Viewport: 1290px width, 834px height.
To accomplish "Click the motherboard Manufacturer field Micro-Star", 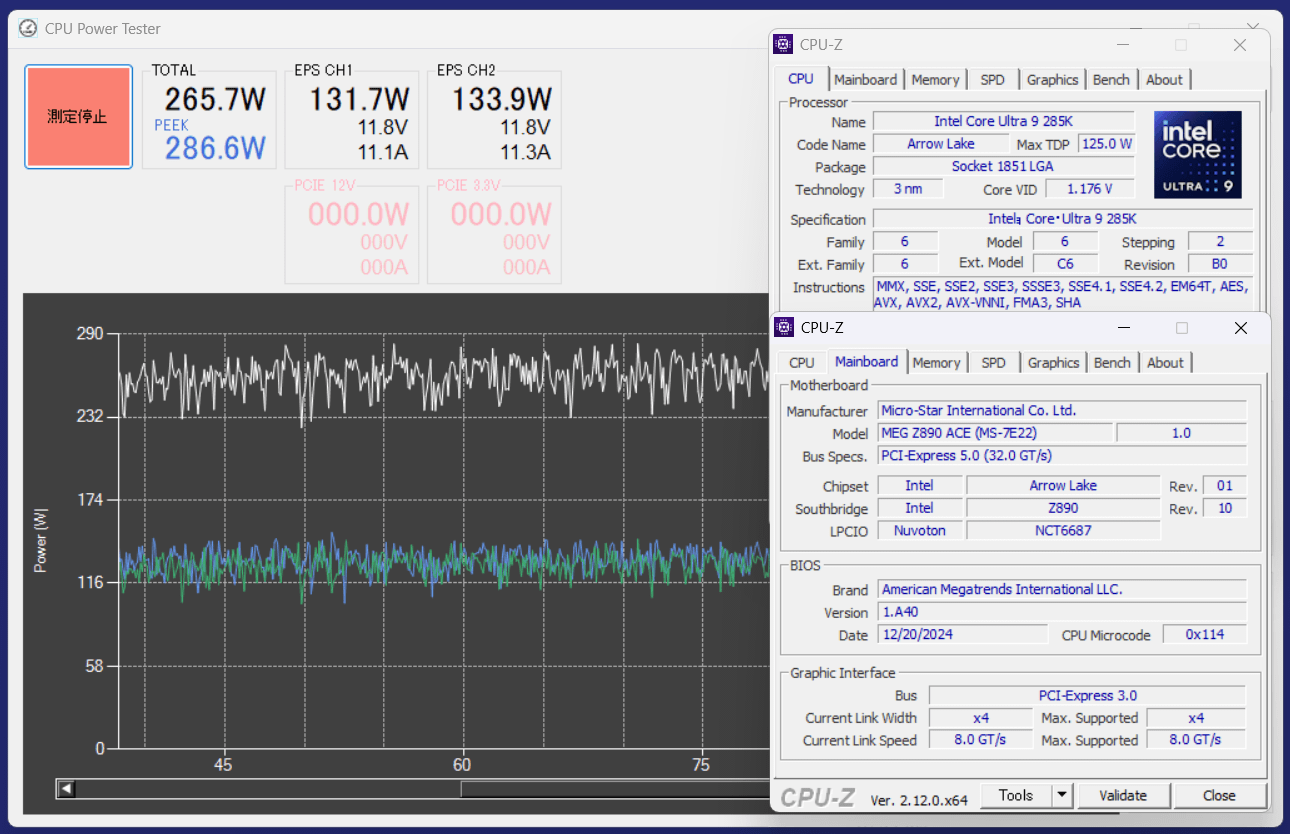I will click(x=1062, y=411).
